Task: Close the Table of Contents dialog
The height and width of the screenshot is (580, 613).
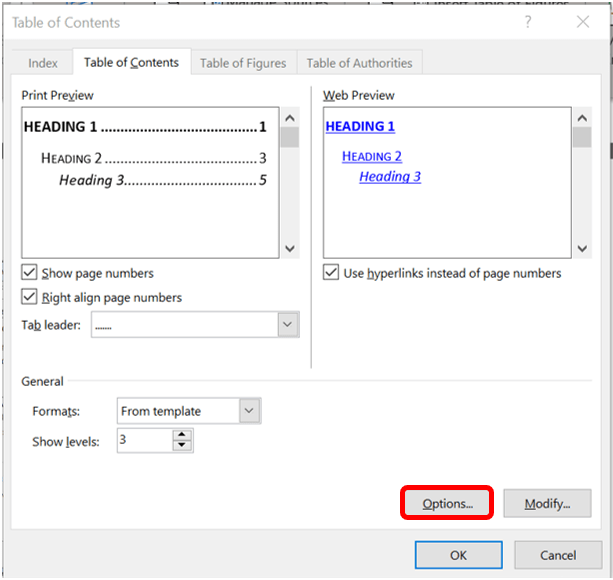Action: (583, 22)
